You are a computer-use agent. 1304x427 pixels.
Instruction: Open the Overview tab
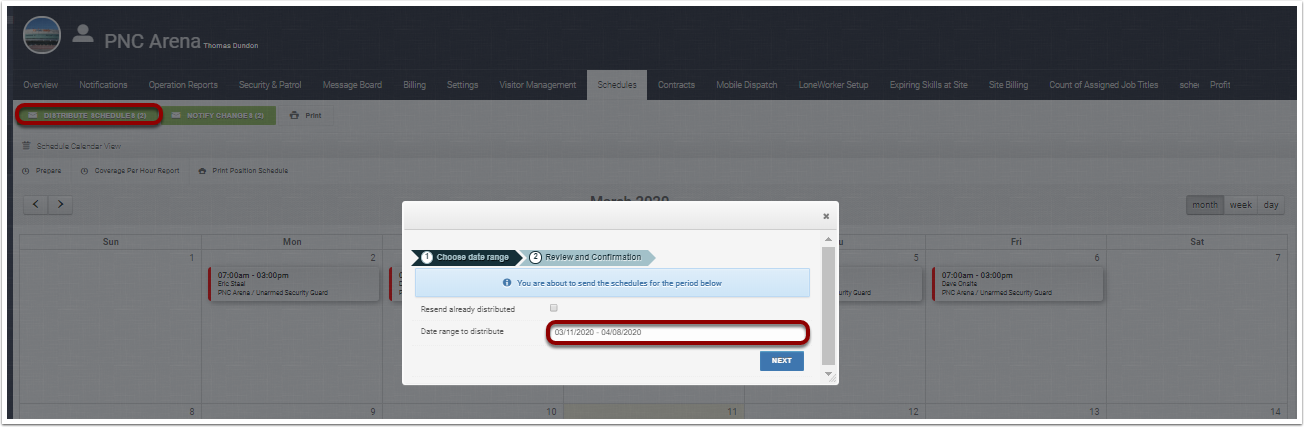(41, 85)
